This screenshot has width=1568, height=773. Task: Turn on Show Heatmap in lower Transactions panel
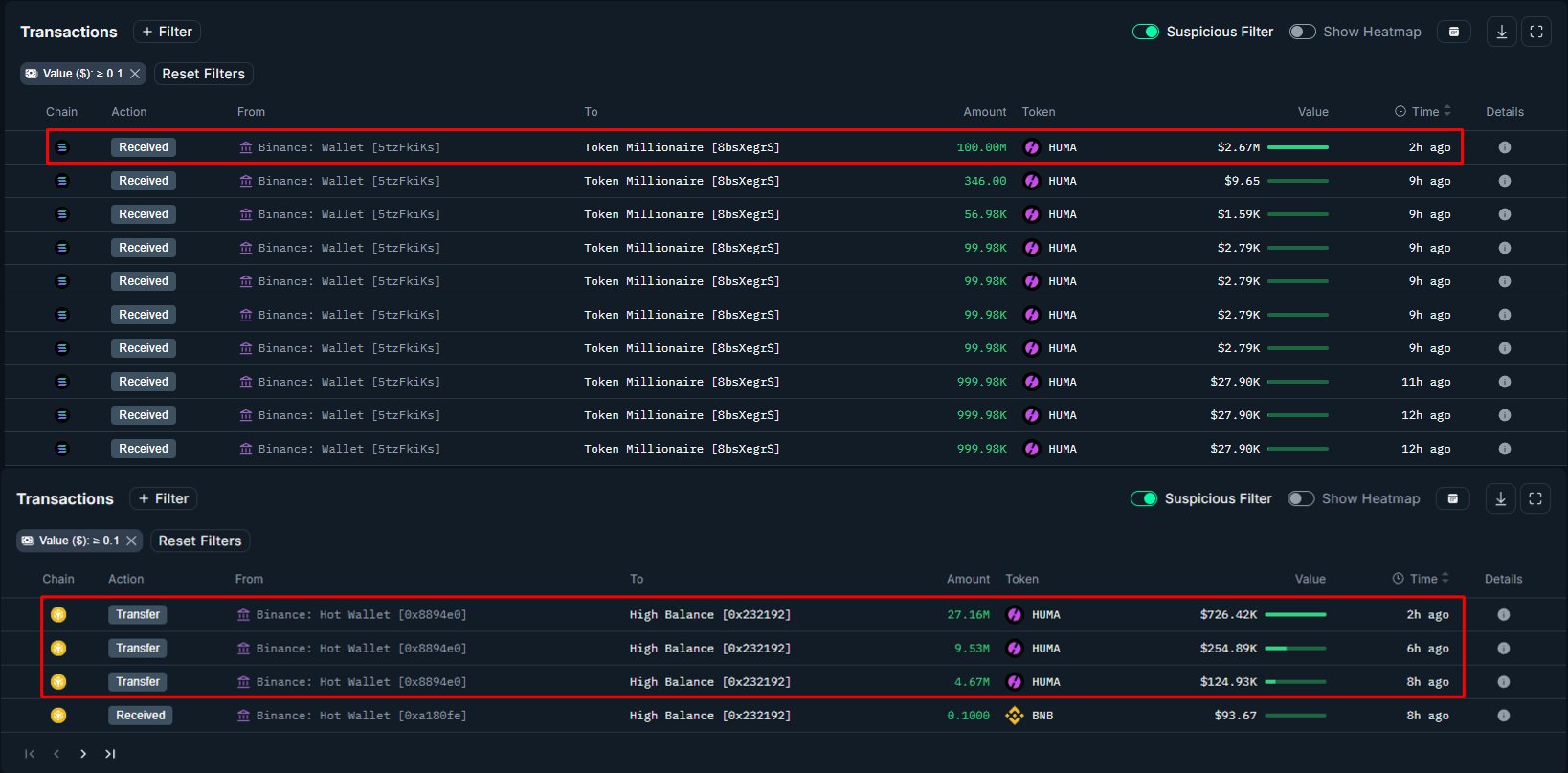pos(1301,498)
